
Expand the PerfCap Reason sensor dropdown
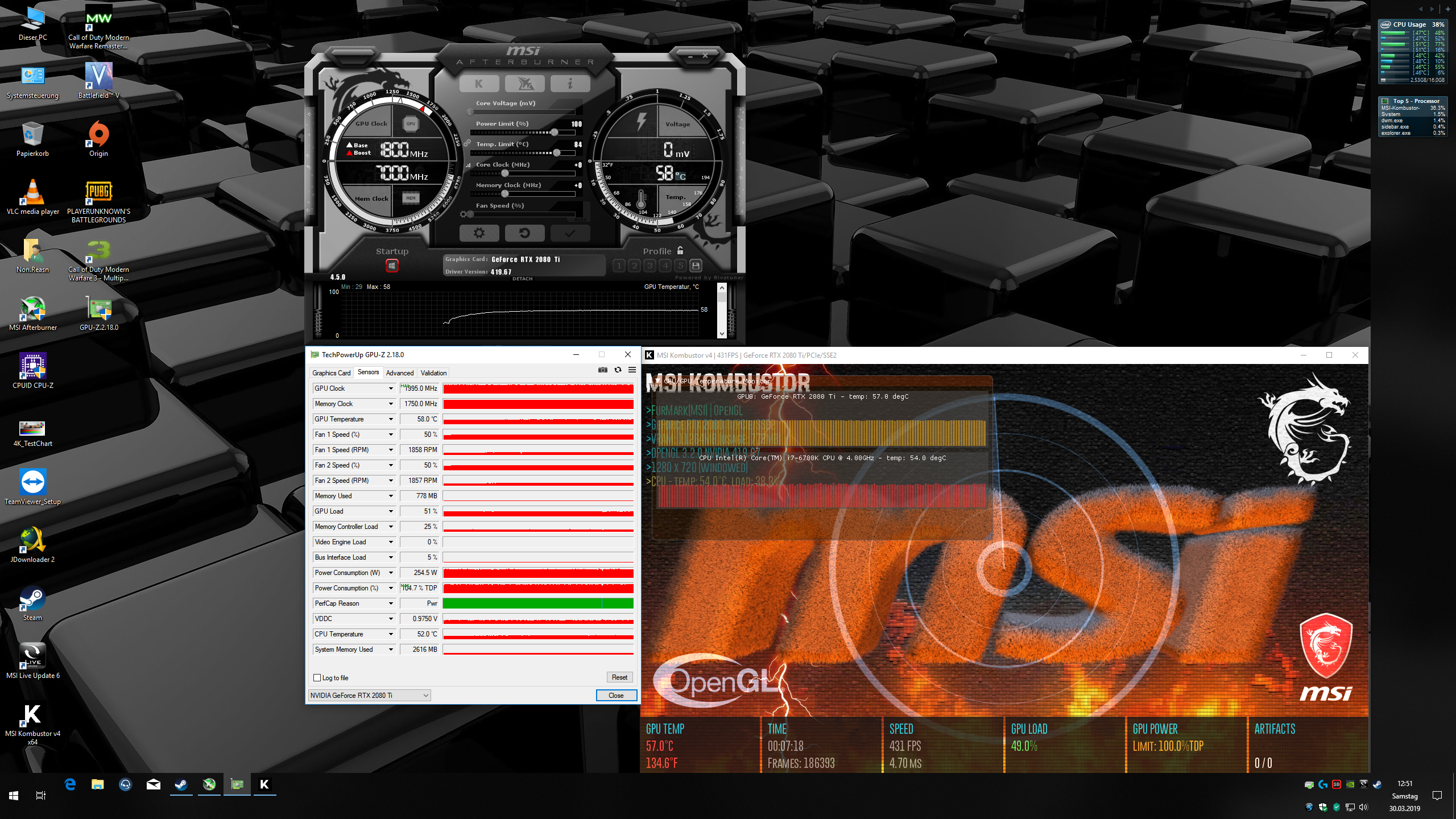[391, 603]
